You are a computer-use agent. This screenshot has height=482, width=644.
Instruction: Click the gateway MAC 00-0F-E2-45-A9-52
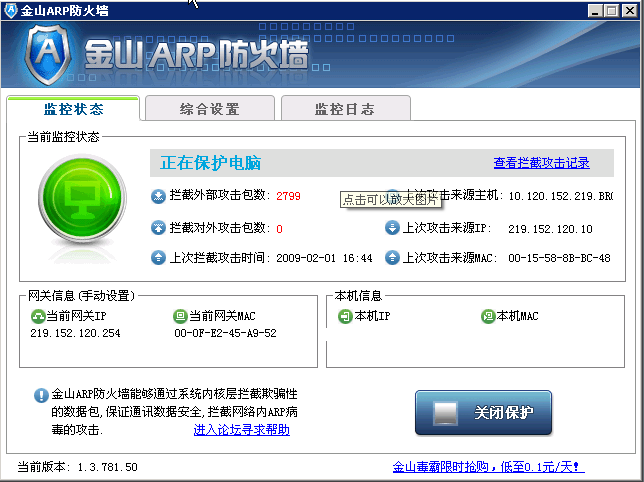point(225,333)
